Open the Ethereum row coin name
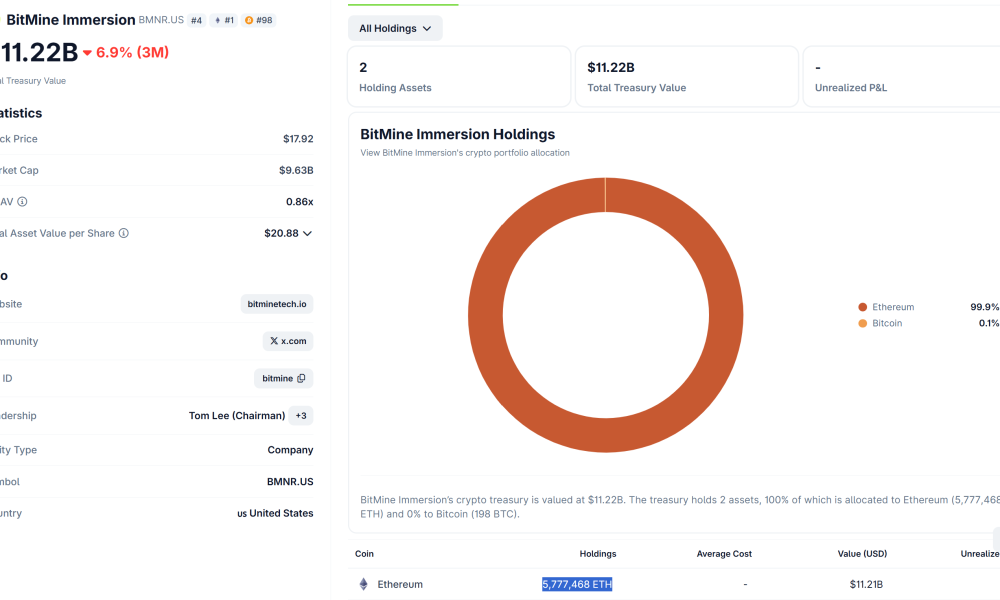The height and width of the screenshot is (600, 1000). pyautogui.click(x=400, y=584)
